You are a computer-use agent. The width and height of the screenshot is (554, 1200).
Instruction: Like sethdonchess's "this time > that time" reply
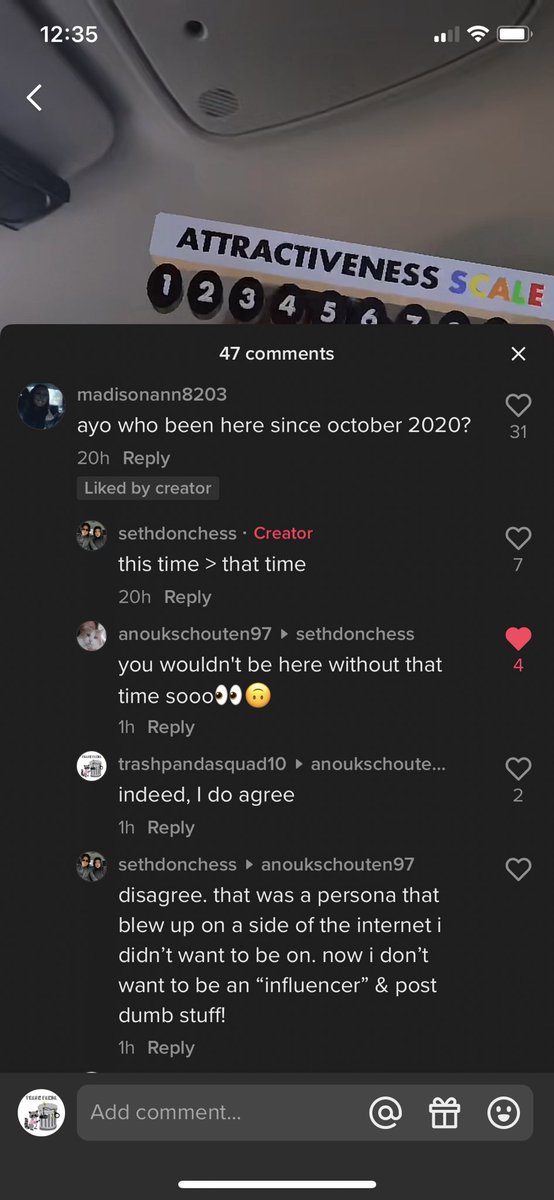click(518, 538)
